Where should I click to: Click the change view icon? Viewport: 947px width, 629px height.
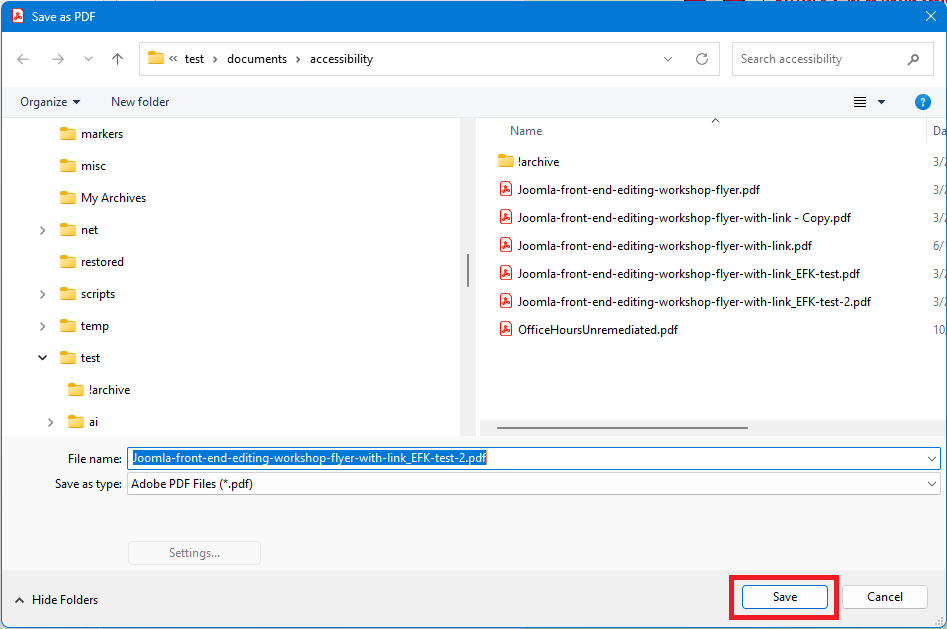(860, 102)
